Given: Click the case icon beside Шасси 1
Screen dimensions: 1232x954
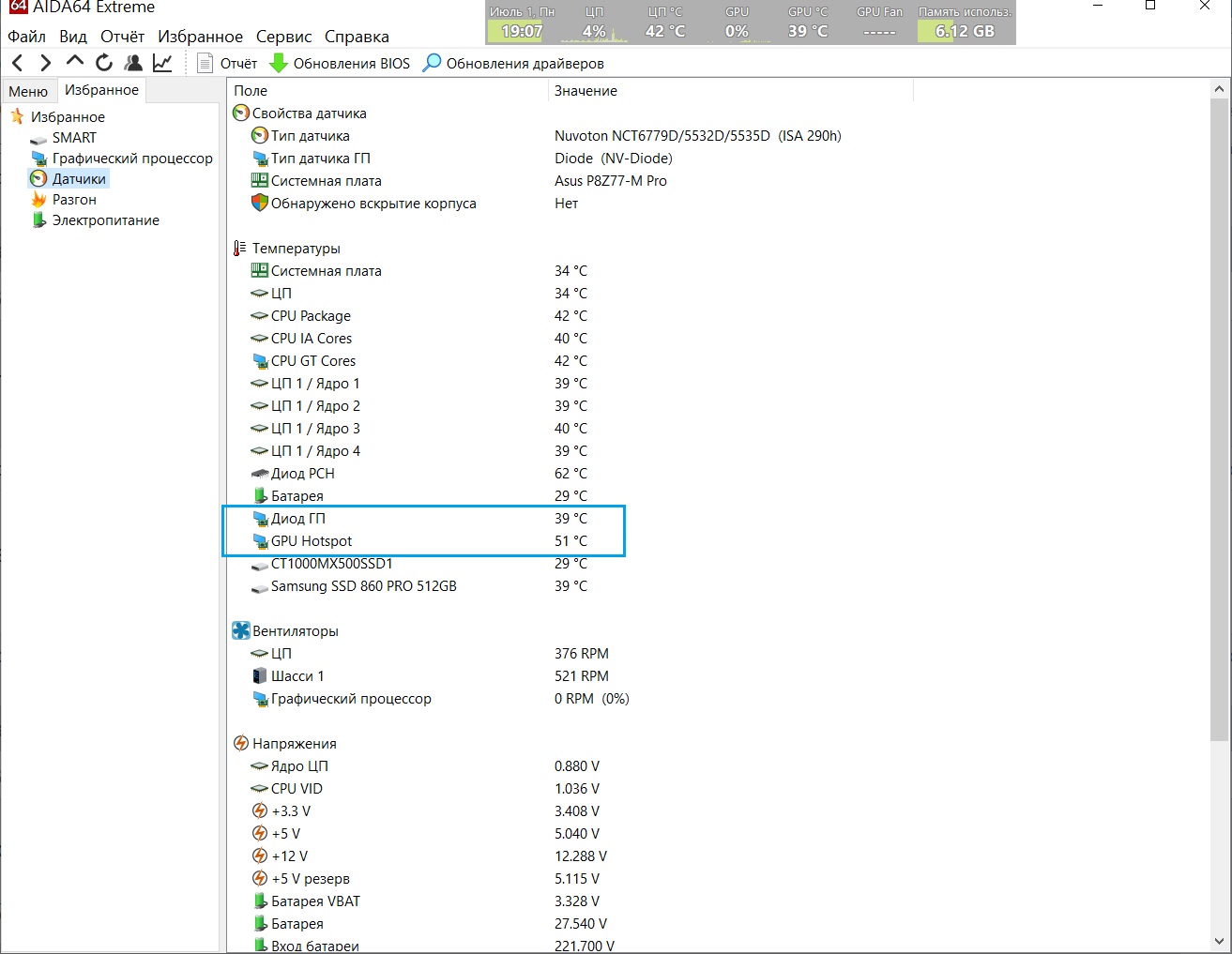Looking at the screenshot, I should coord(260,676).
